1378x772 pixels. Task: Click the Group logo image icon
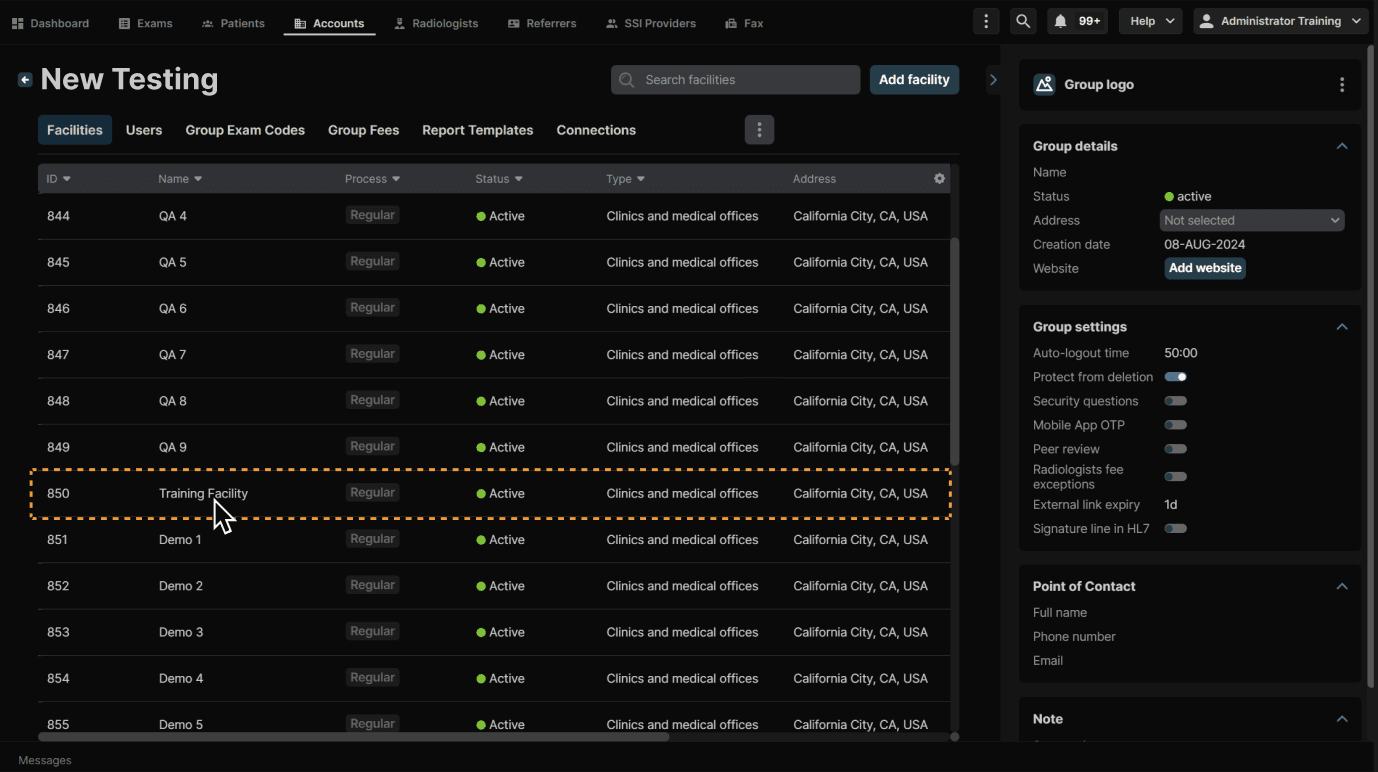1044,85
